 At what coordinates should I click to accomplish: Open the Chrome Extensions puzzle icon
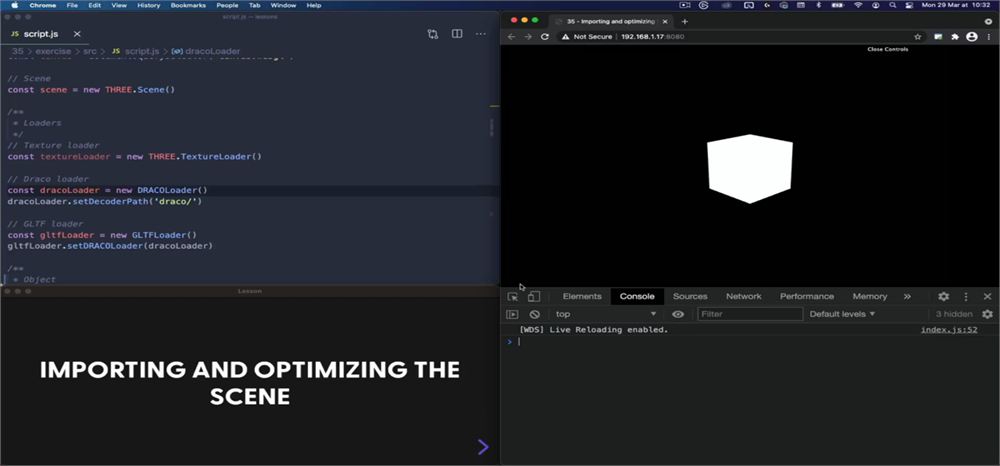955,37
